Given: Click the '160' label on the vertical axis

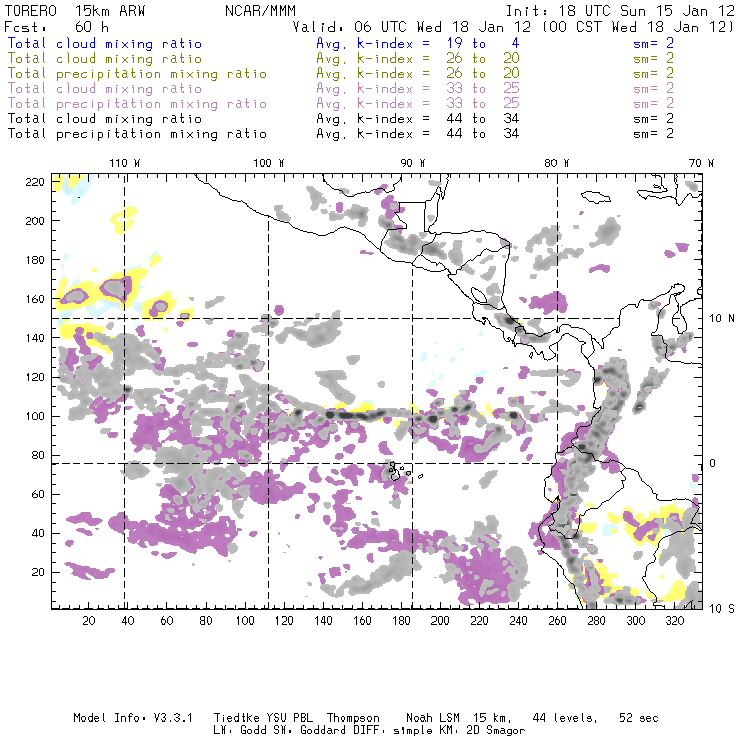Looking at the screenshot, I should click(35, 299).
